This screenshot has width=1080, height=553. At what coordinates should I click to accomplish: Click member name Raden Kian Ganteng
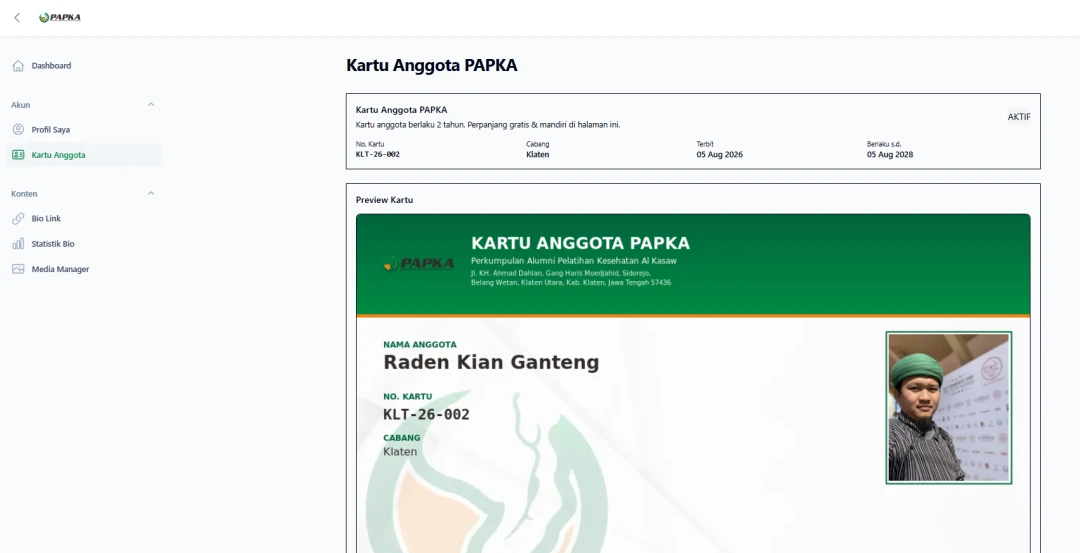(x=491, y=362)
